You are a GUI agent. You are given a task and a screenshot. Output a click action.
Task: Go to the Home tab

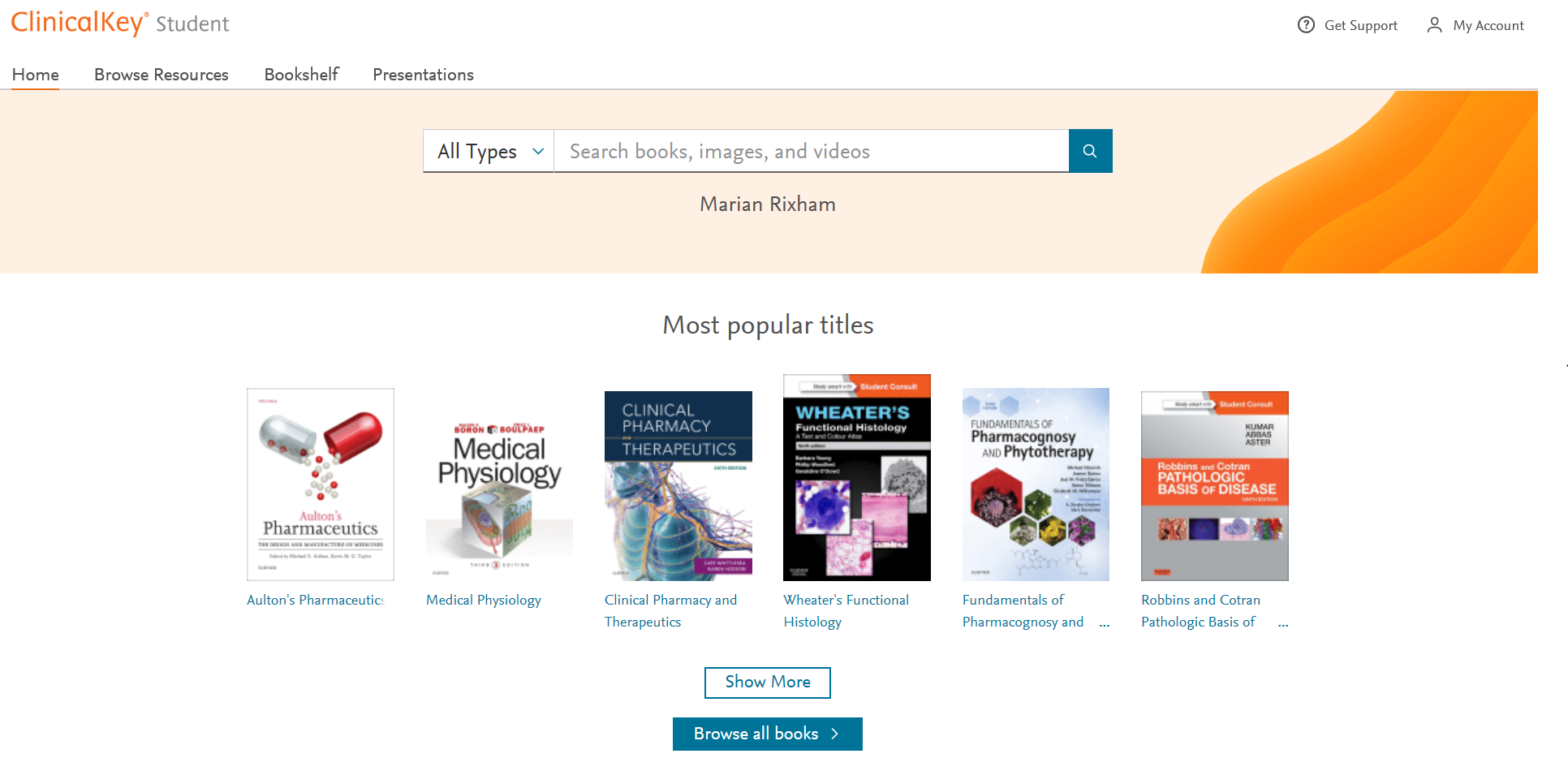[x=36, y=75]
